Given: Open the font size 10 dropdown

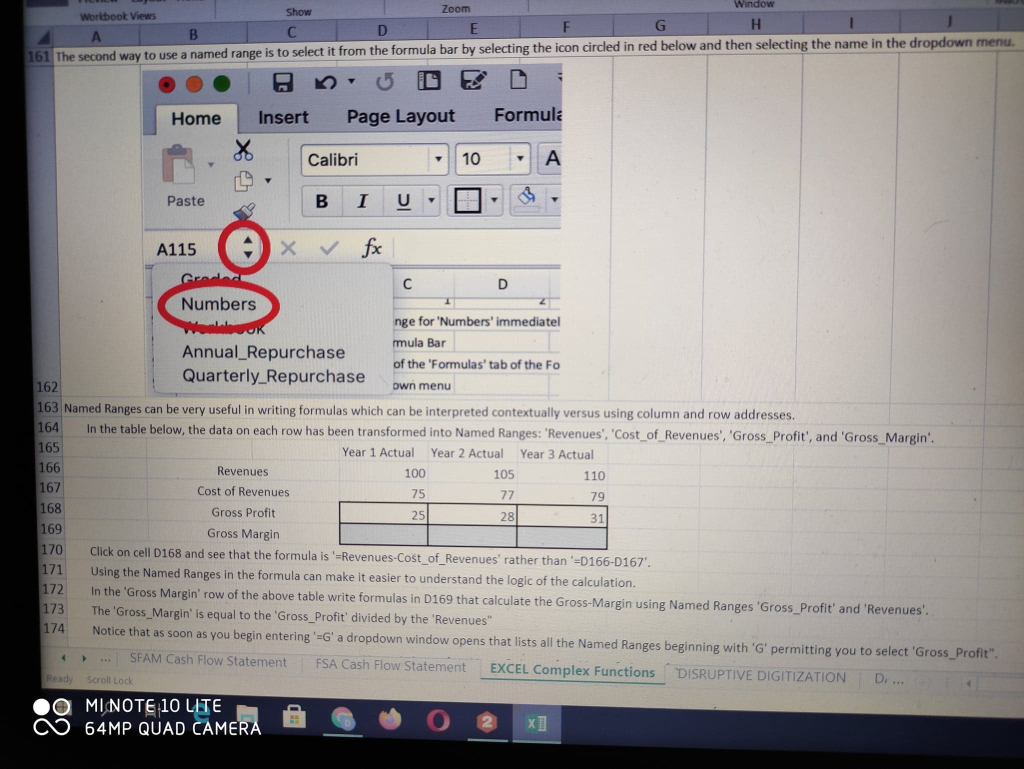Looking at the screenshot, I should coord(521,159).
